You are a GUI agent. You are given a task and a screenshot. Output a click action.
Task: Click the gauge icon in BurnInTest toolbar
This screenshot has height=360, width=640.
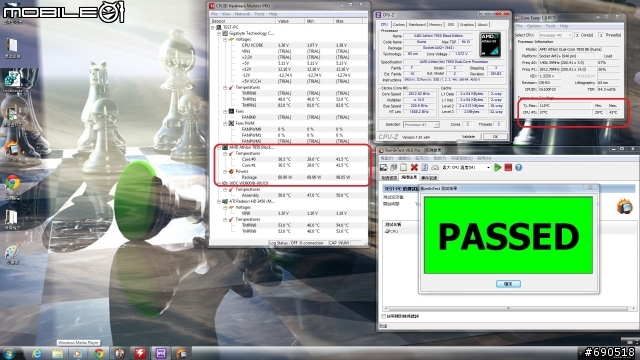[x=435, y=167]
